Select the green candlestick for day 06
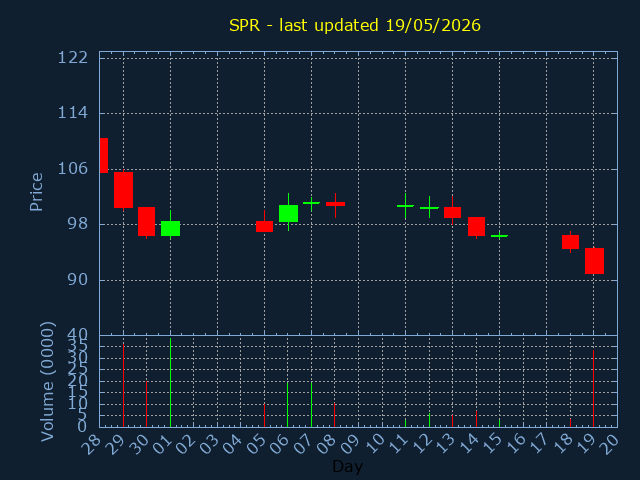The height and width of the screenshot is (480, 640). (x=288, y=213)
